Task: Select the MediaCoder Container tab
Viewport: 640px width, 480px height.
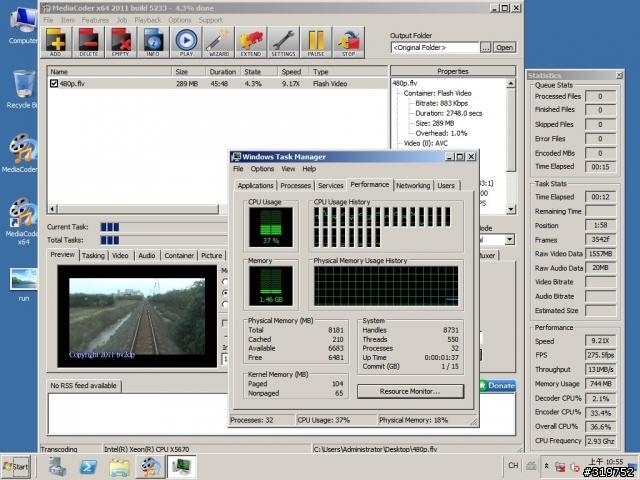Action: 179,256
